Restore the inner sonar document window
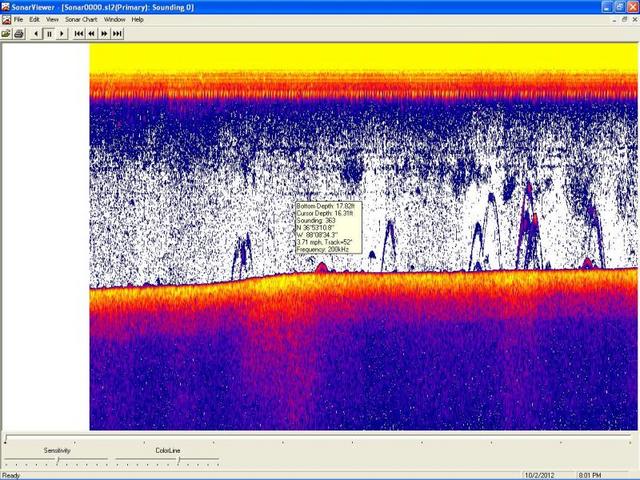This screenshot has height=480, width=640. point(624,20)
